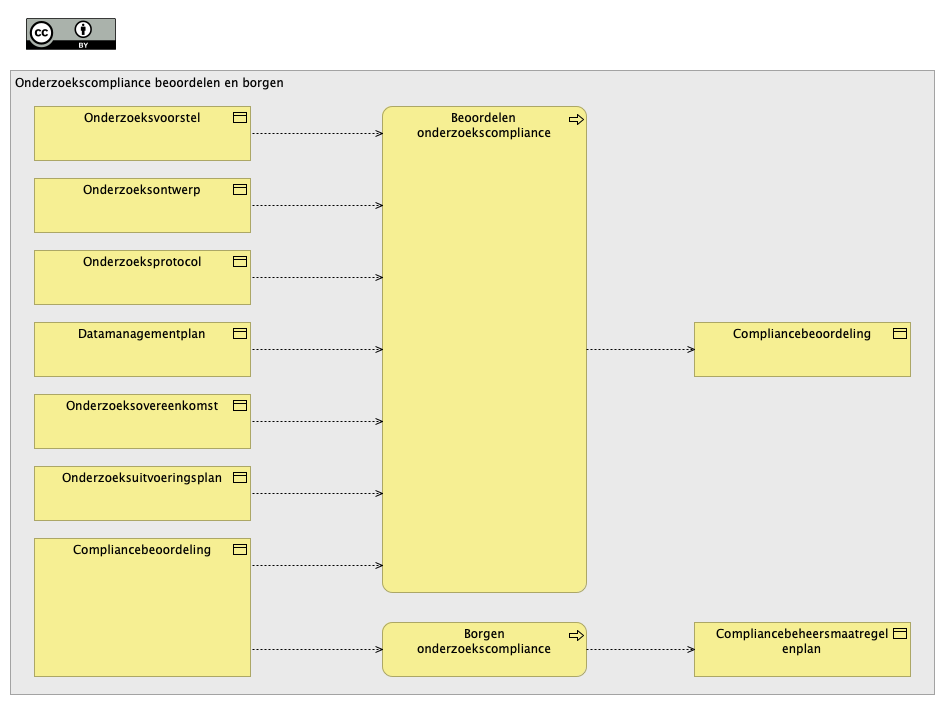
Task: Select the Compliancebeheersmaatregelenplan label
Action: point(802,641)
